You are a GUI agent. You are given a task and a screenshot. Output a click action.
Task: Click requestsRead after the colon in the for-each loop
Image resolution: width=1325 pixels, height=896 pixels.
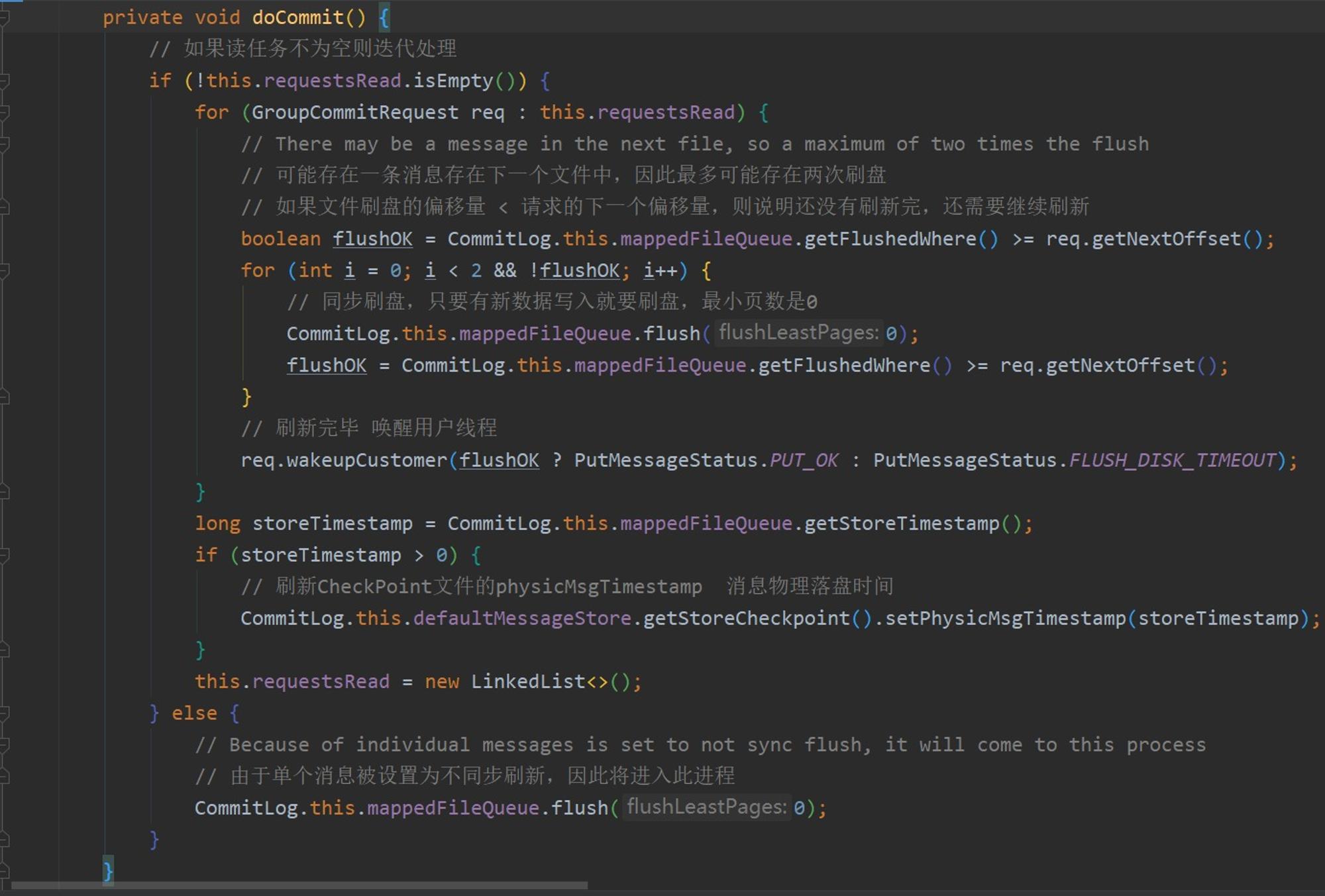click(x=666, y=113)
